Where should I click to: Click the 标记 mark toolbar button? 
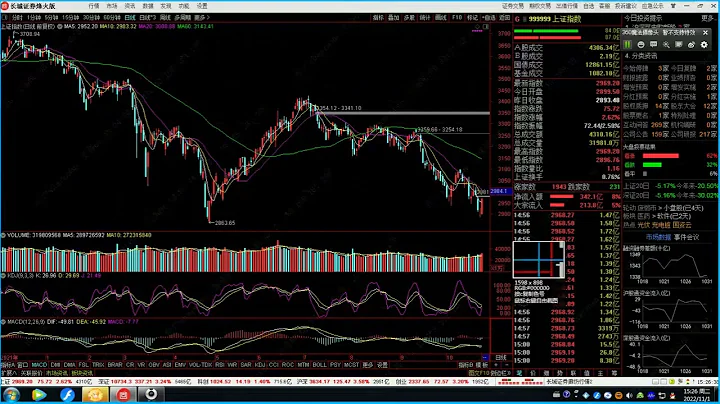472,17
